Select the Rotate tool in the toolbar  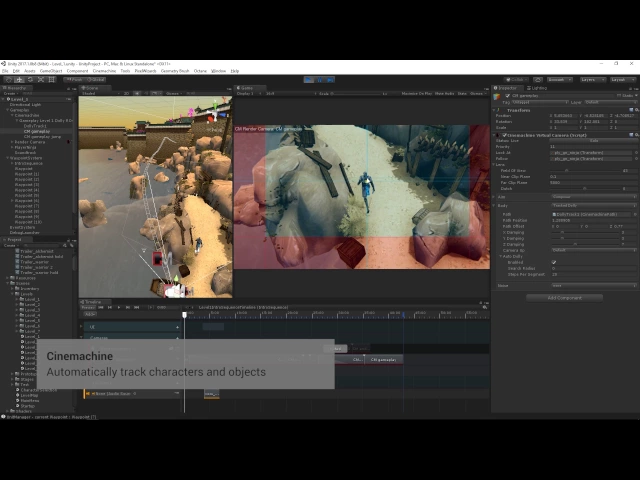[x=30, y=80]
